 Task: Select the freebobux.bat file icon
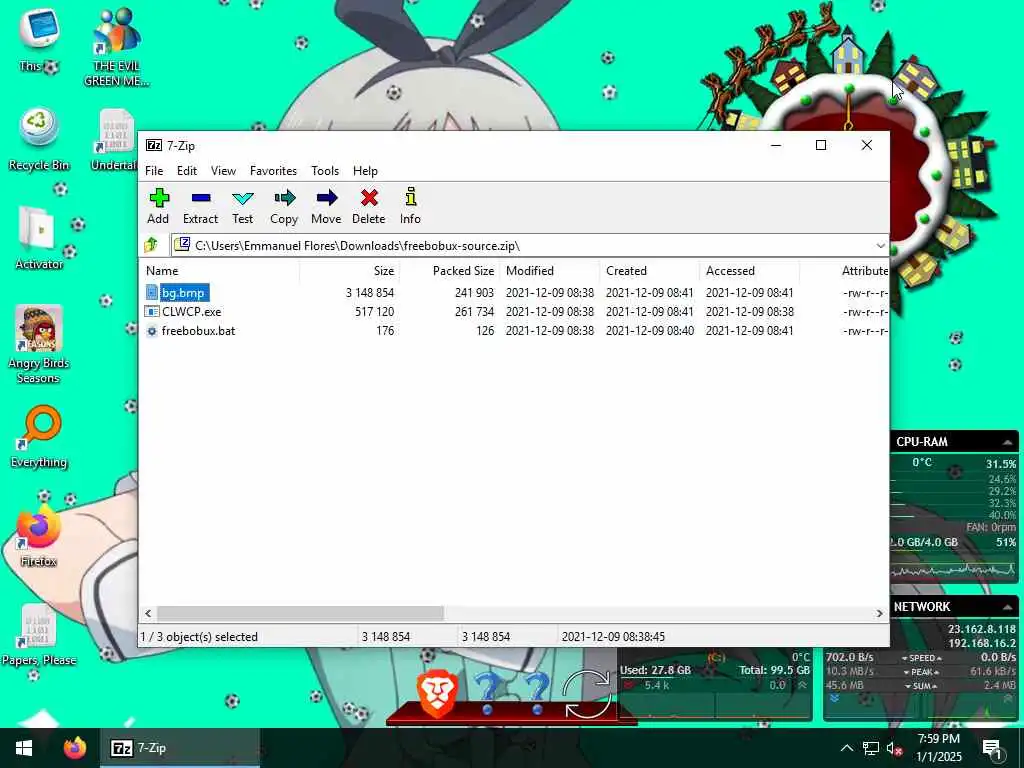point(152,330)
